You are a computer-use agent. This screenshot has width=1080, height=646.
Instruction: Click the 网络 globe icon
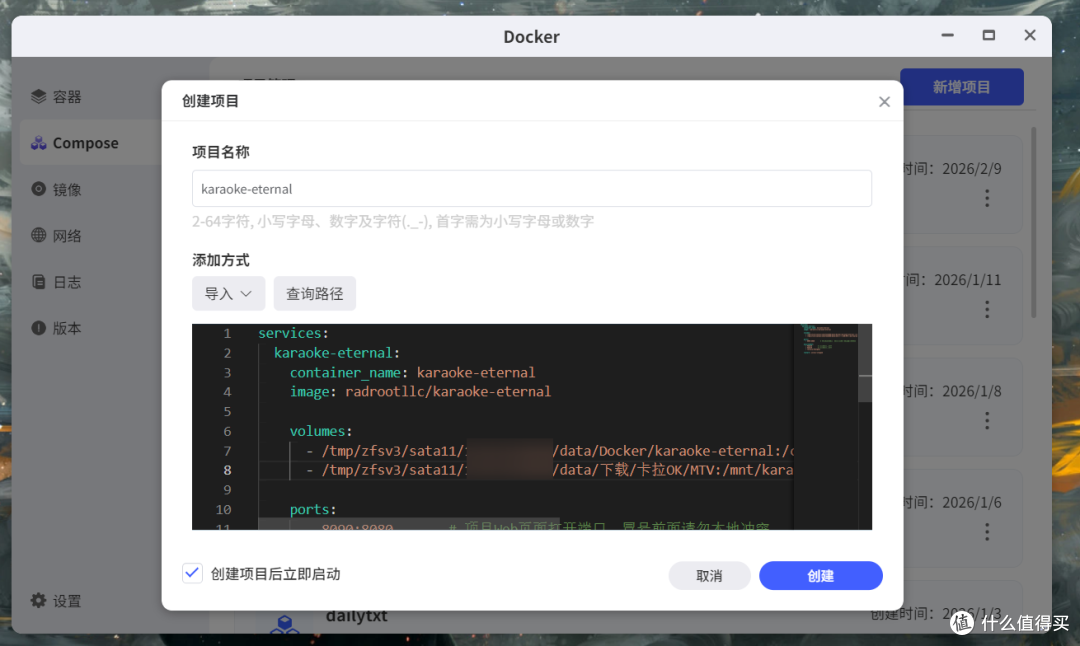pos(39,235)
